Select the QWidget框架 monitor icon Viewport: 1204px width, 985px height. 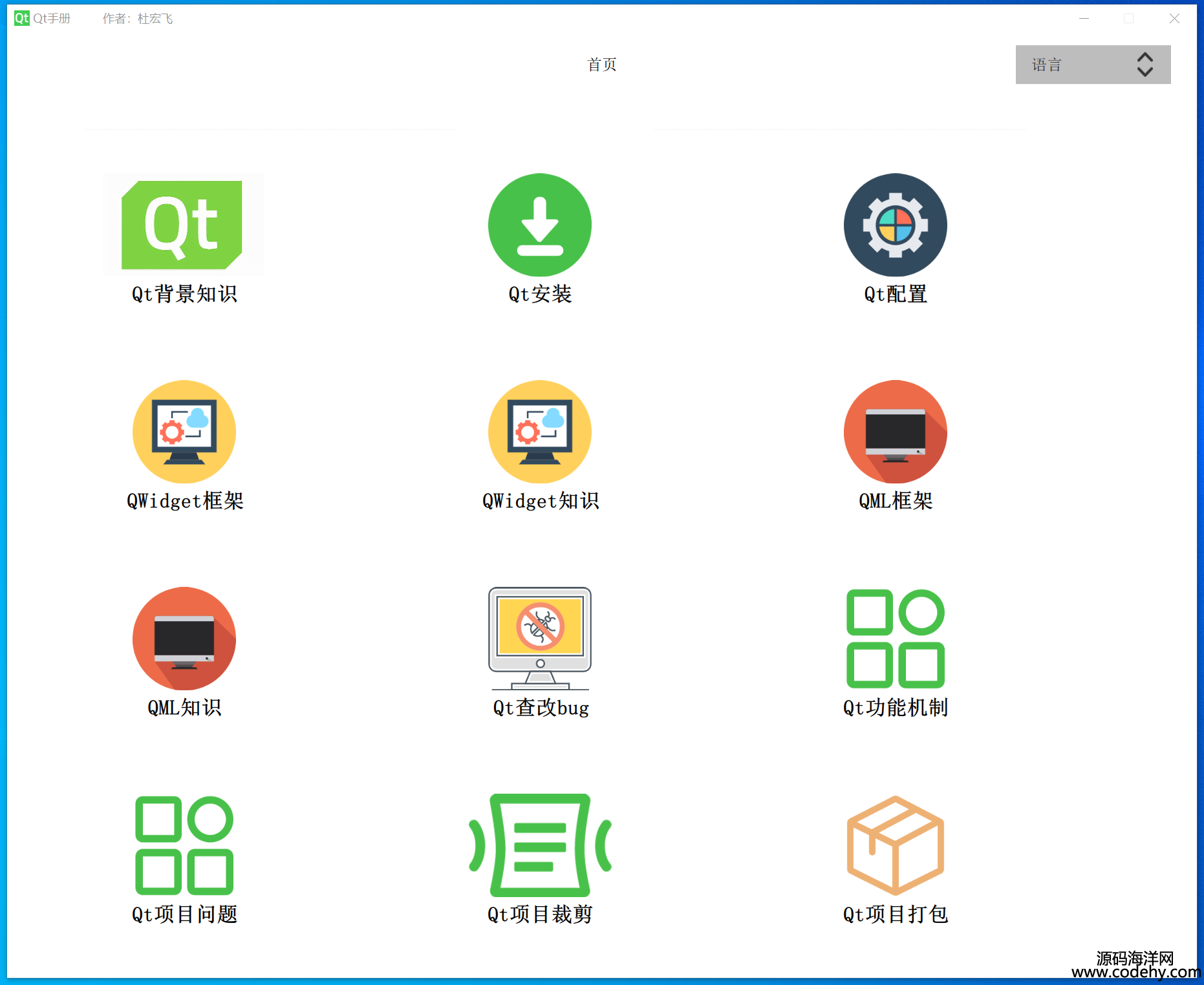click(x=184, y=432)
